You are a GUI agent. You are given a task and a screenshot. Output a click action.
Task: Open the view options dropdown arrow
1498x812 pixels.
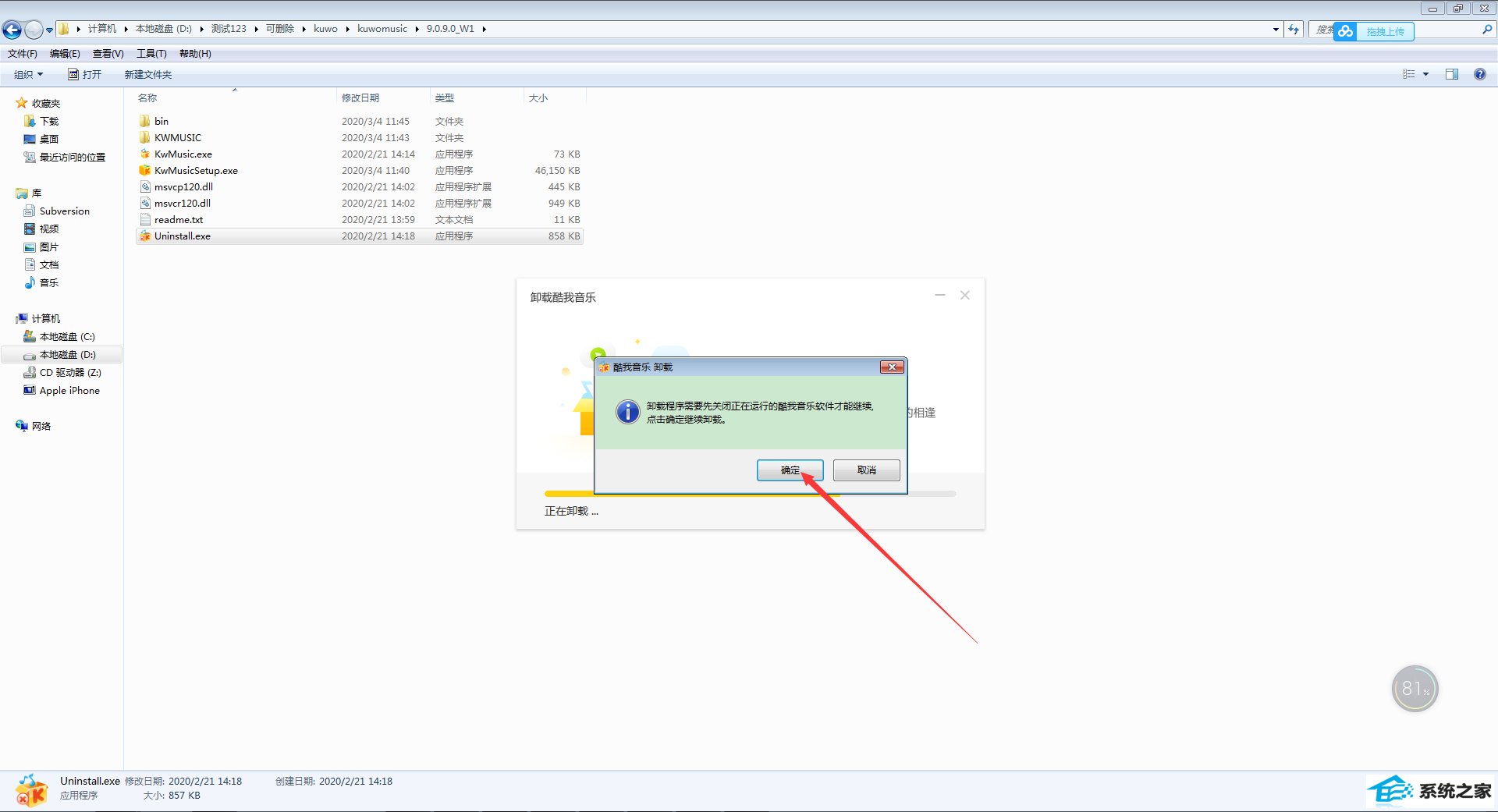tap(1425, 75)
